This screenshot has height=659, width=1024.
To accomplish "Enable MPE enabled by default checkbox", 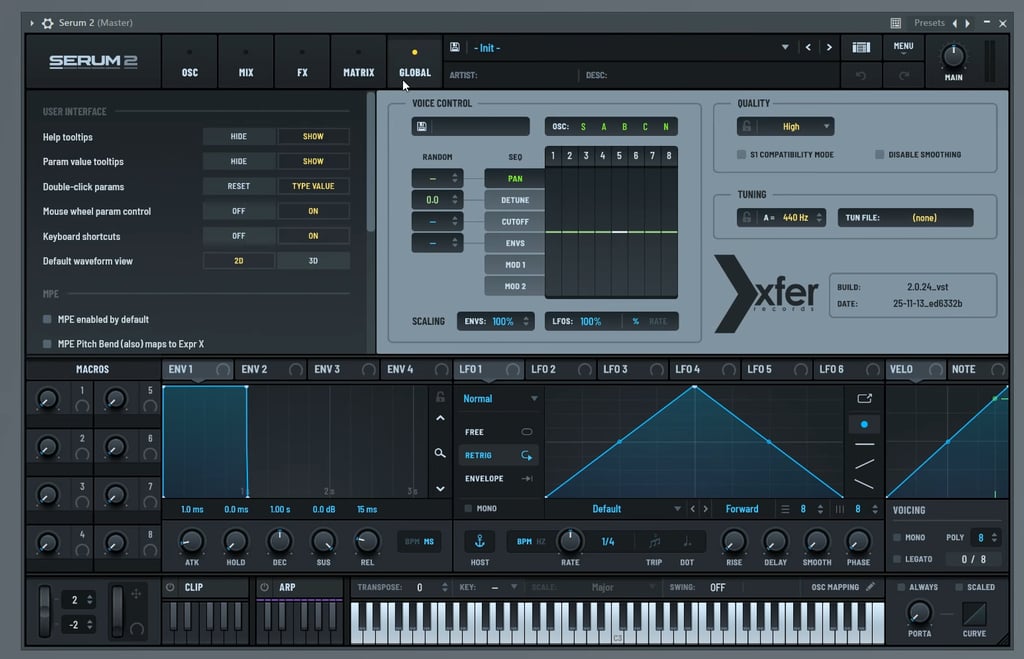I will (x=47, y=319).
